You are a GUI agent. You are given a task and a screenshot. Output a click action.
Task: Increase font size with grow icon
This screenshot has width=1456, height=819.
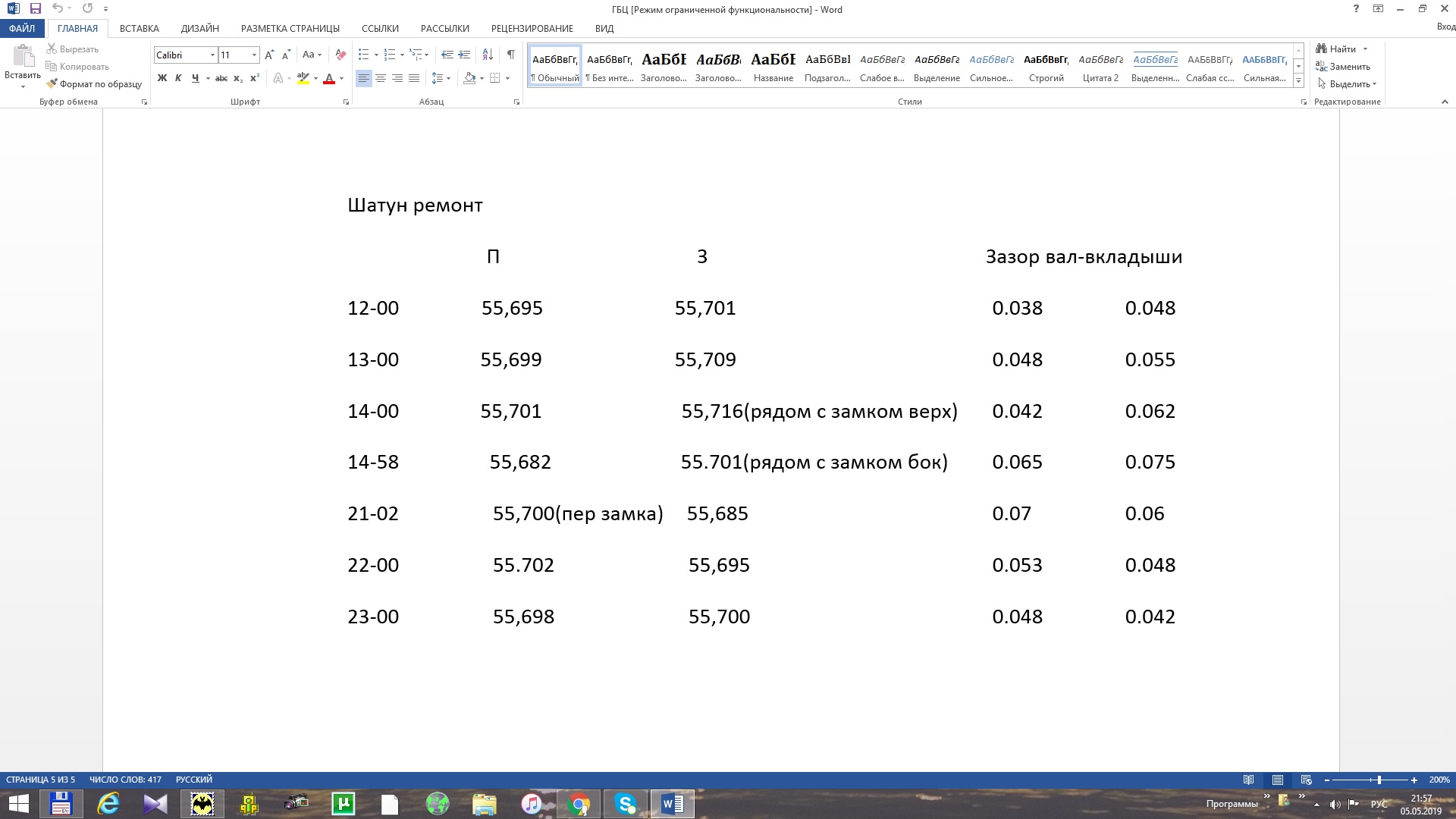pos(269,55)
